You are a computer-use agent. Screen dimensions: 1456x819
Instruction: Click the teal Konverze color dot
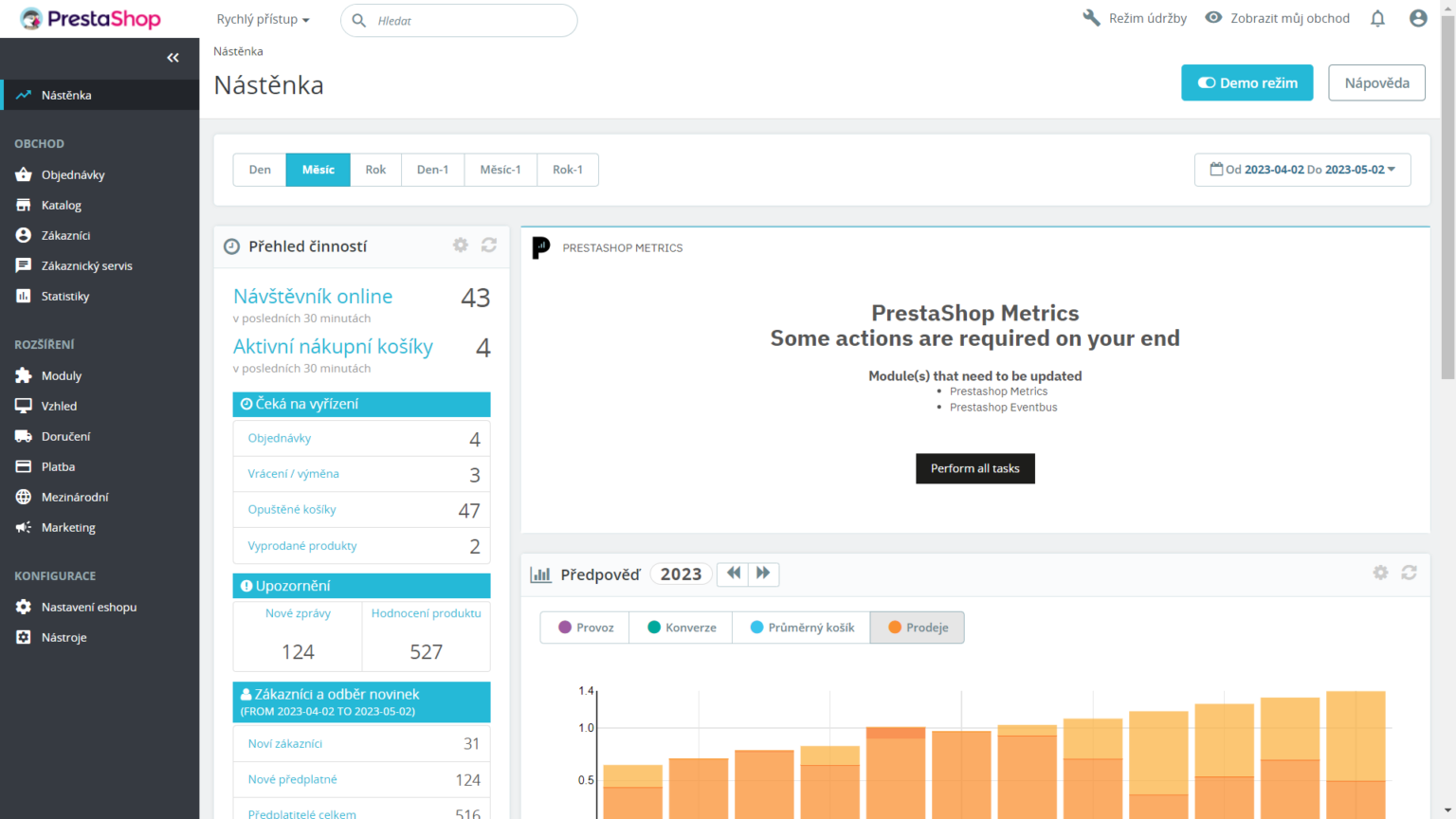(654, 628)
